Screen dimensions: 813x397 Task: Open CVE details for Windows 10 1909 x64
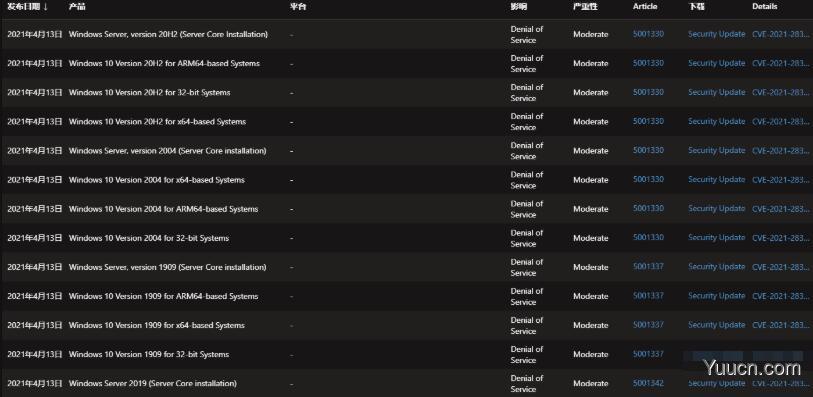(780, 325)
